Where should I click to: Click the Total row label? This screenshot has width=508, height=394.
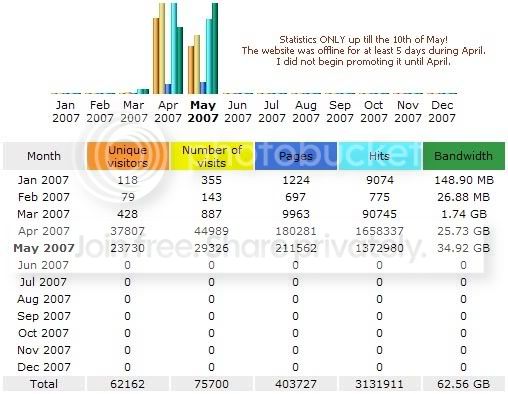coord(44,384)
